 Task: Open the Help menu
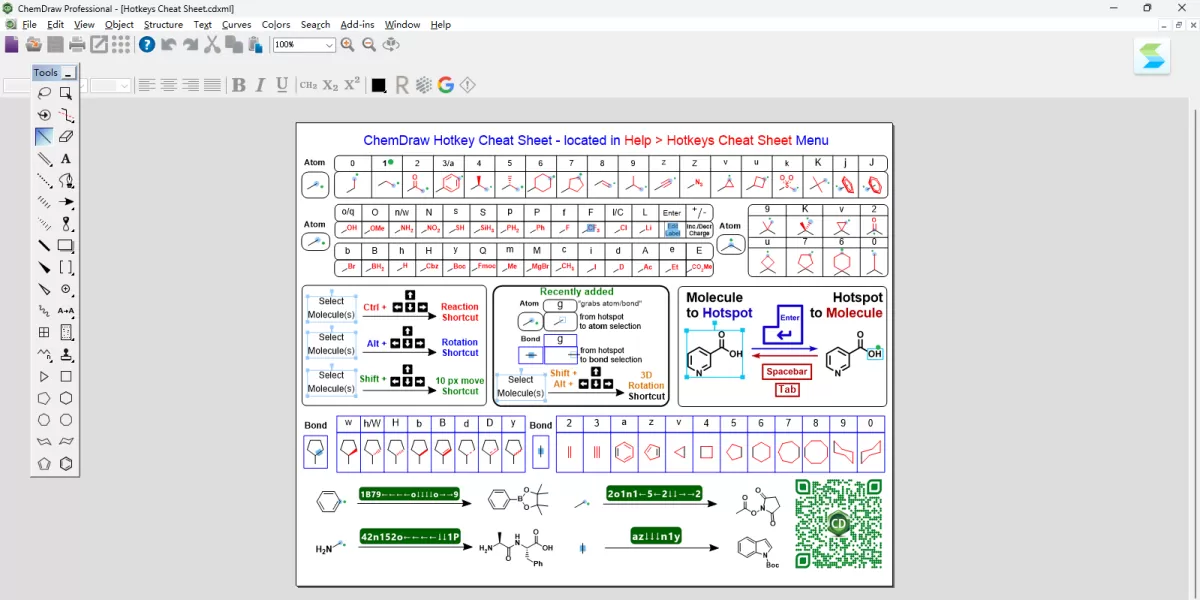click(441, 24)
